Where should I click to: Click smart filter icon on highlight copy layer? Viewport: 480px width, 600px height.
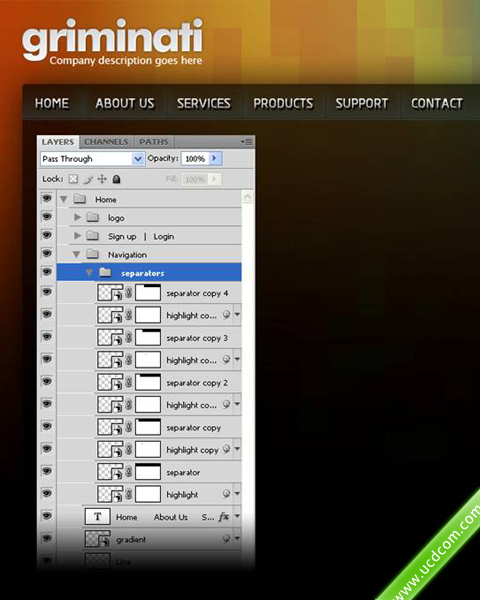[x=226, y=449]
